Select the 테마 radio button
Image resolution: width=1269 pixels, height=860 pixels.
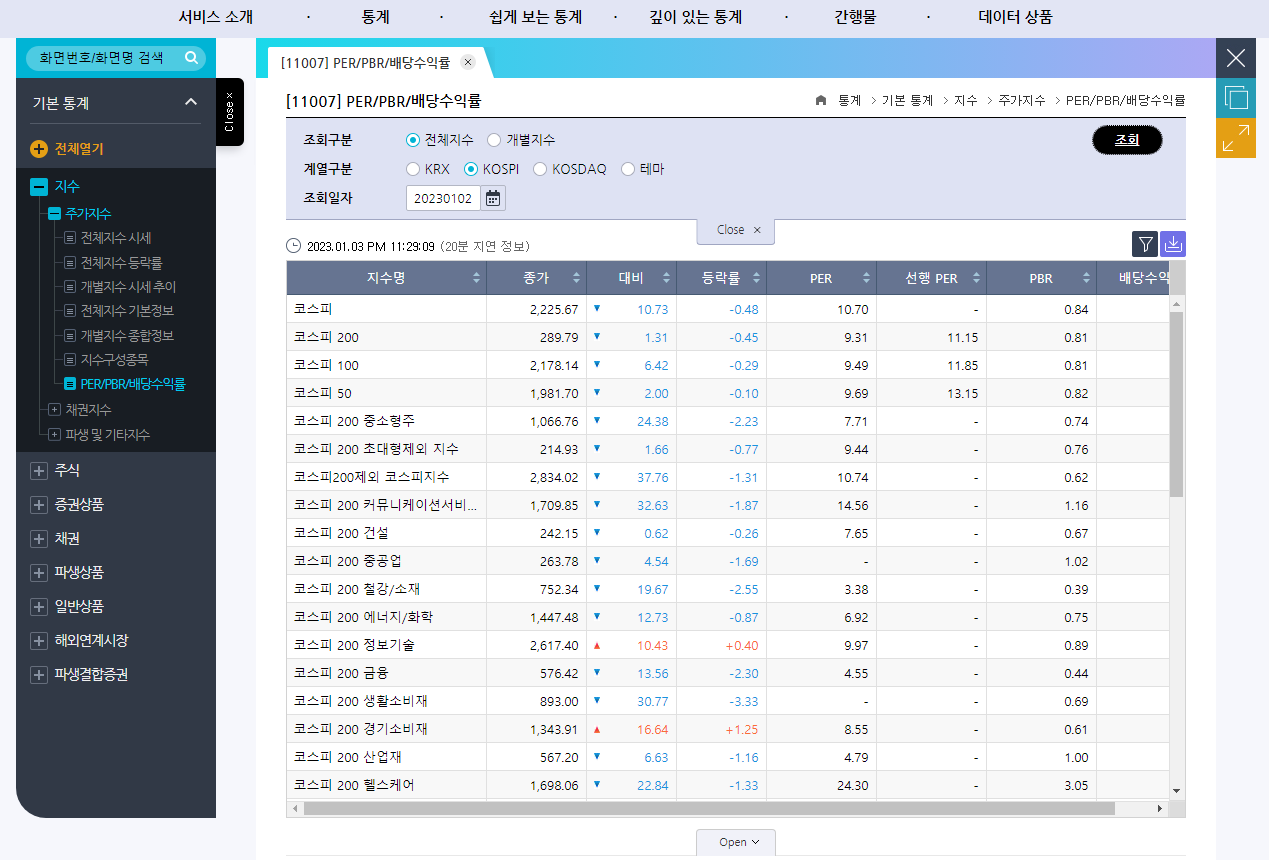coord(629,169)
